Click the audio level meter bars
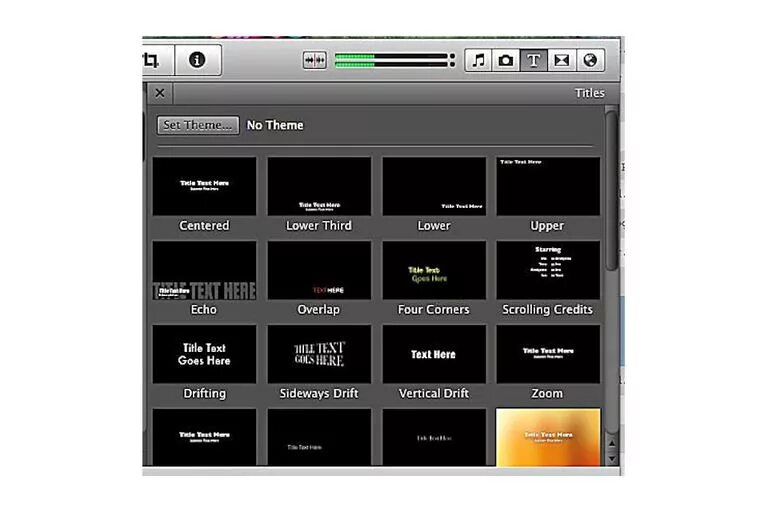 pos(391,60)
